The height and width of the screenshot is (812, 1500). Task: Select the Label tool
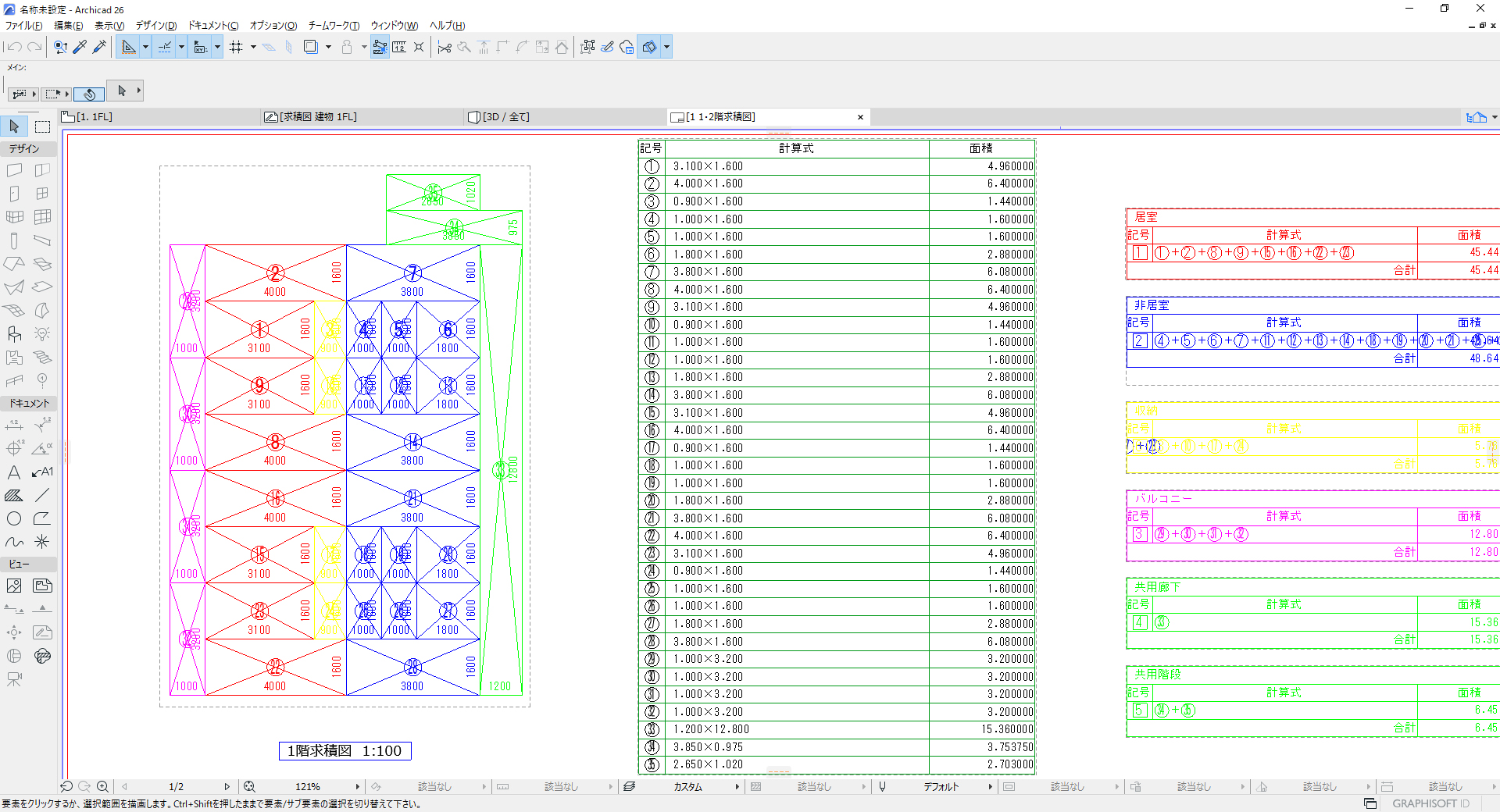(42, 472)
